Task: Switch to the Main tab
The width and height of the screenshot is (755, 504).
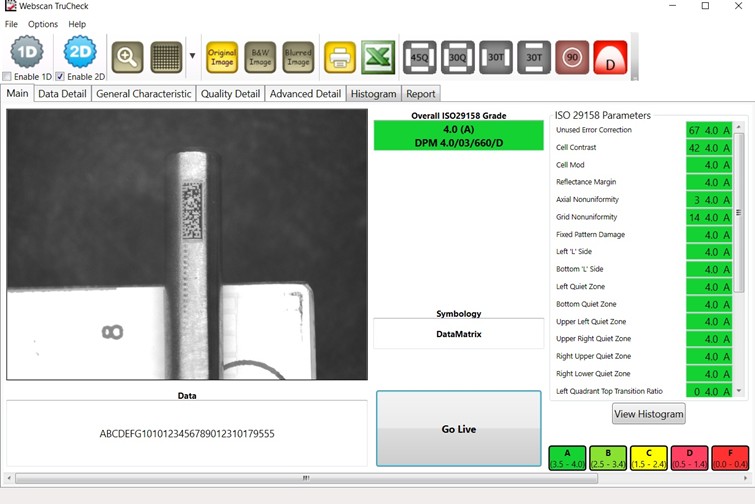Action: (x=17, y=93)
